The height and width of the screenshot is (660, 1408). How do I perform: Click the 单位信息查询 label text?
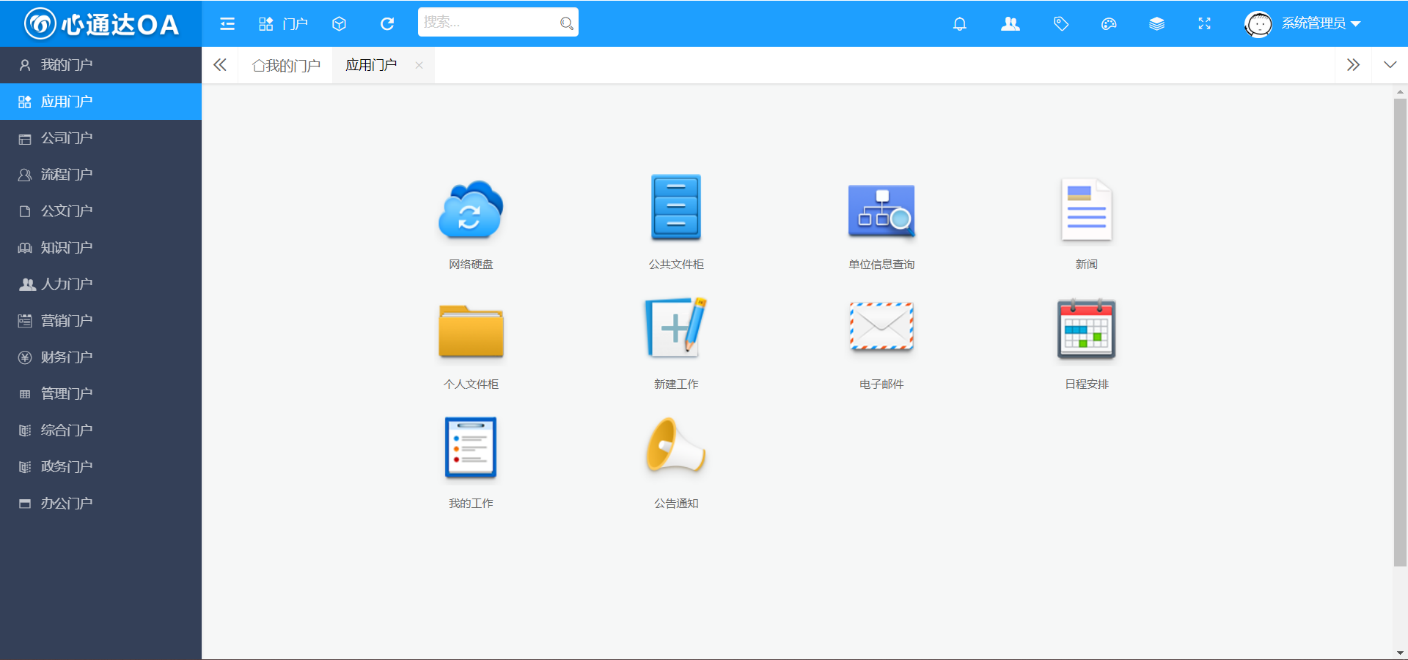[x=881, y=265]
